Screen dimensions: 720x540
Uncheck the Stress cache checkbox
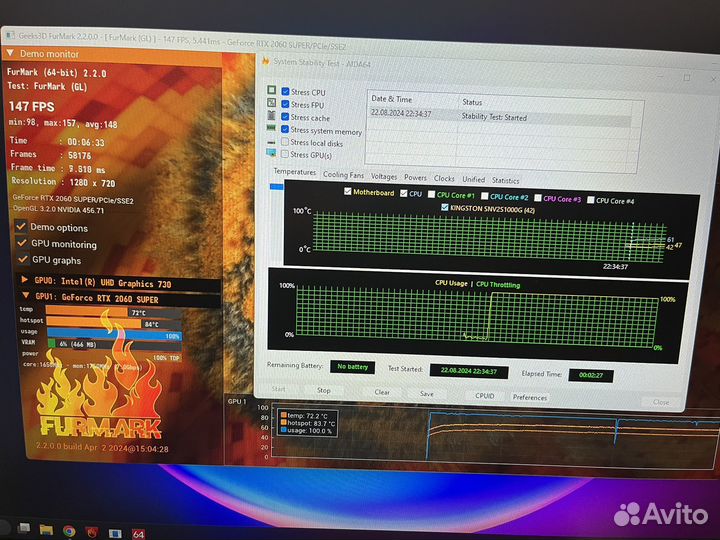(x=285, y=117)
